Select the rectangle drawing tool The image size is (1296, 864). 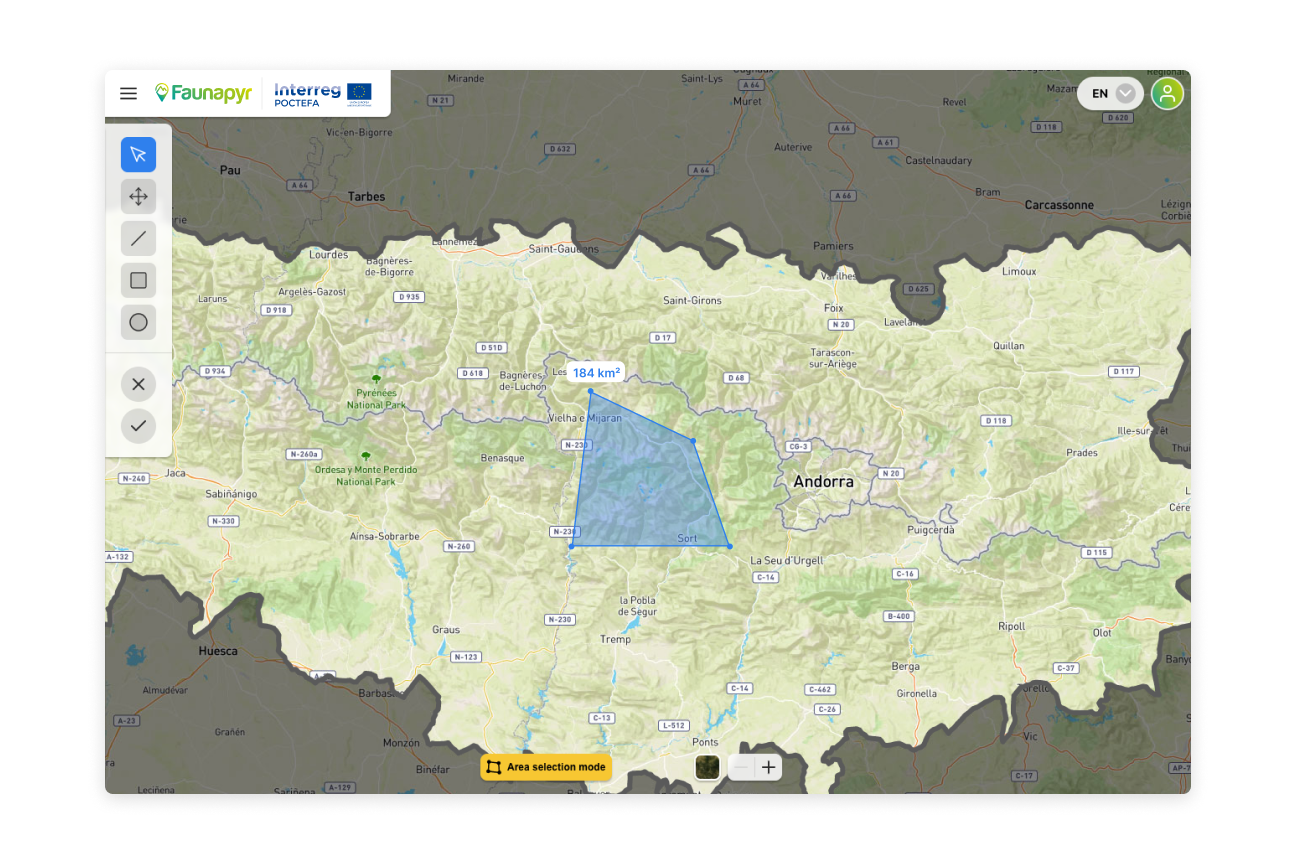[x=138, y=280]
